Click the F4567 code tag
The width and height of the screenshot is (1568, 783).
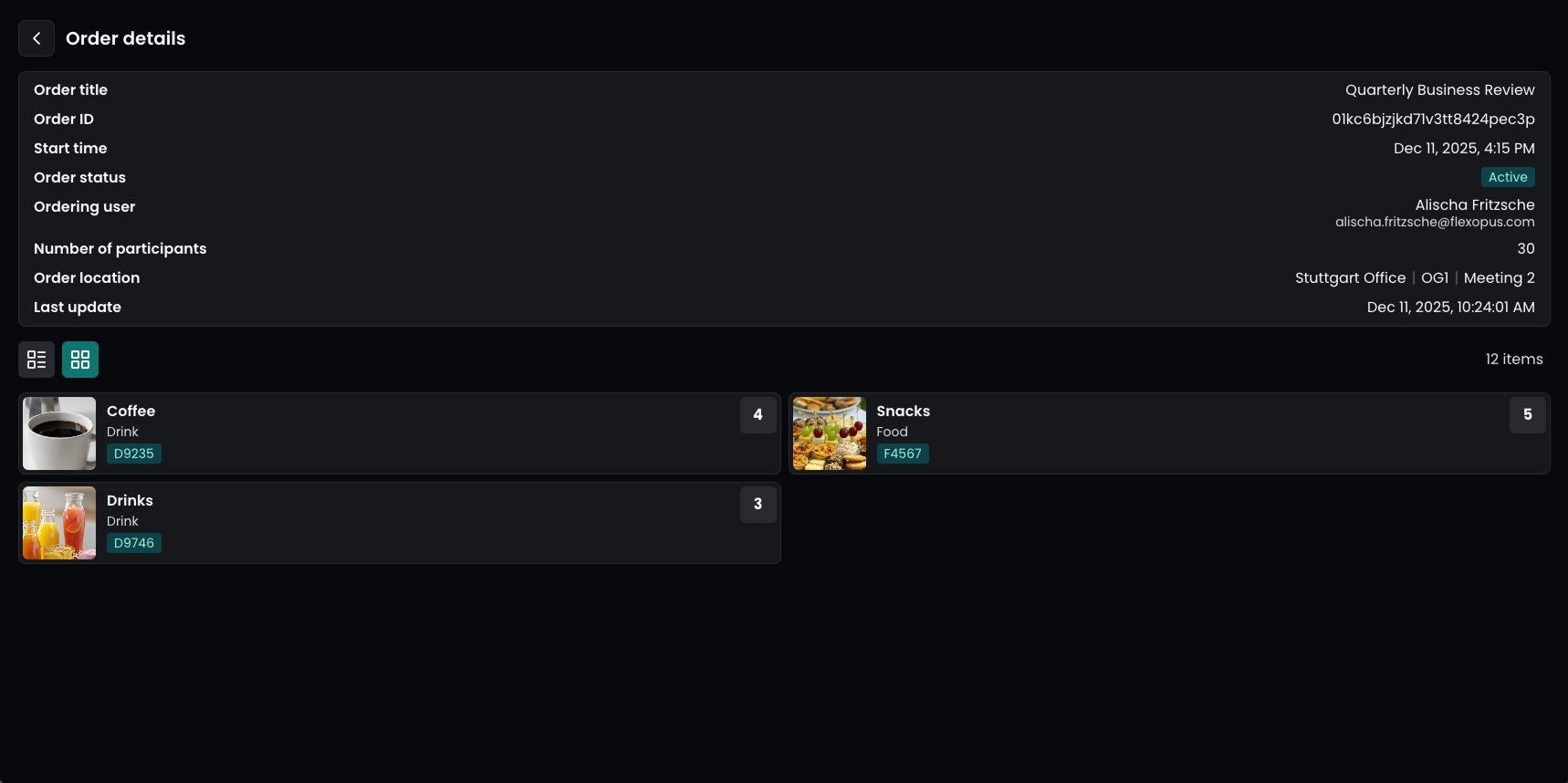pyautogui.click(x=903, y=454)
